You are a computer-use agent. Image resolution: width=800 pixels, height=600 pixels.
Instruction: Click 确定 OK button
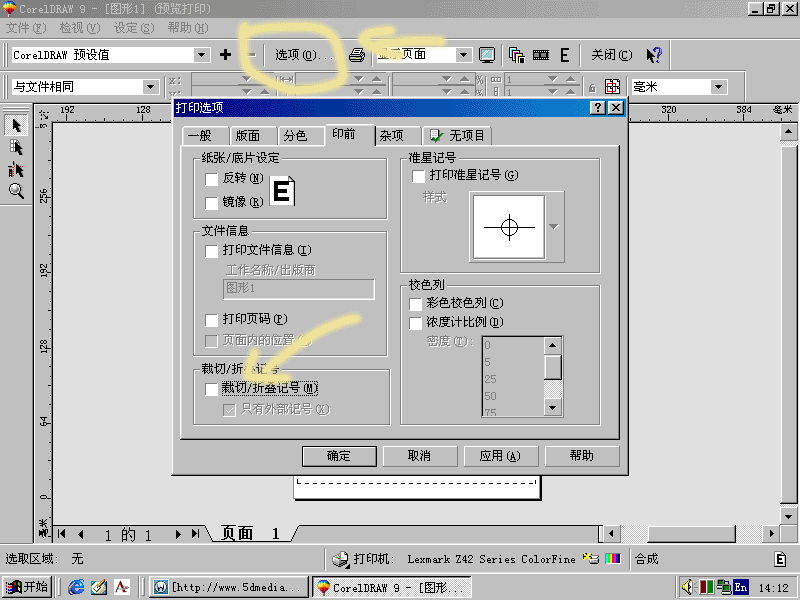click(x=339, y=456)
